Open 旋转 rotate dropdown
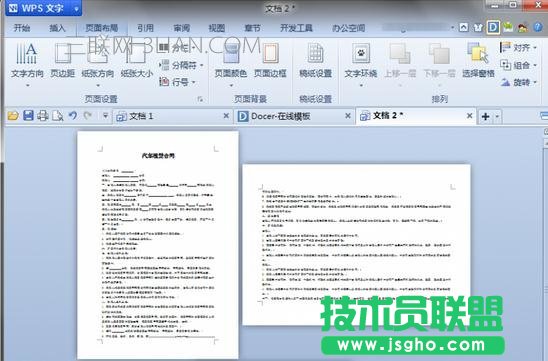 point(518,82)
